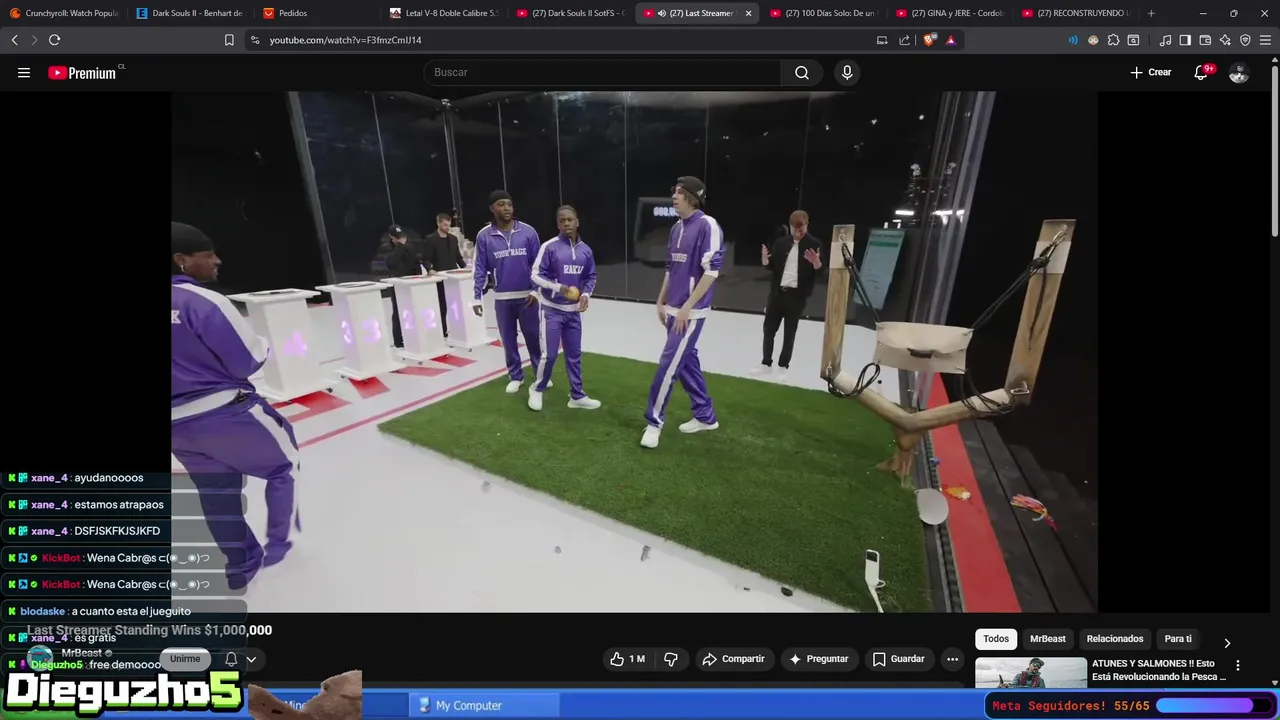Click the video title Last Streamer Standing
1280x720 pixels.
(149, 630)
